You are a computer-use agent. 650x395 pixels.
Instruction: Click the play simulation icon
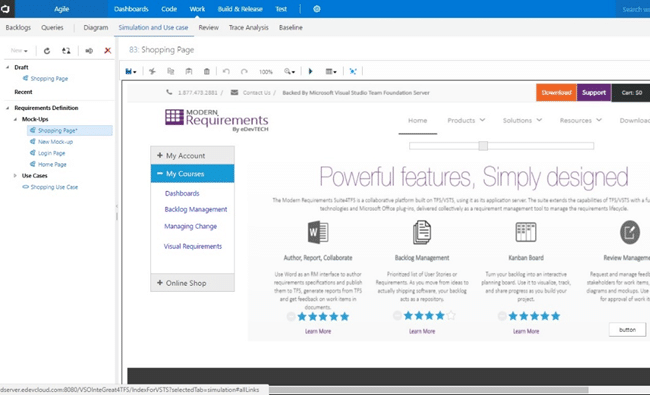tap(310, 71)
